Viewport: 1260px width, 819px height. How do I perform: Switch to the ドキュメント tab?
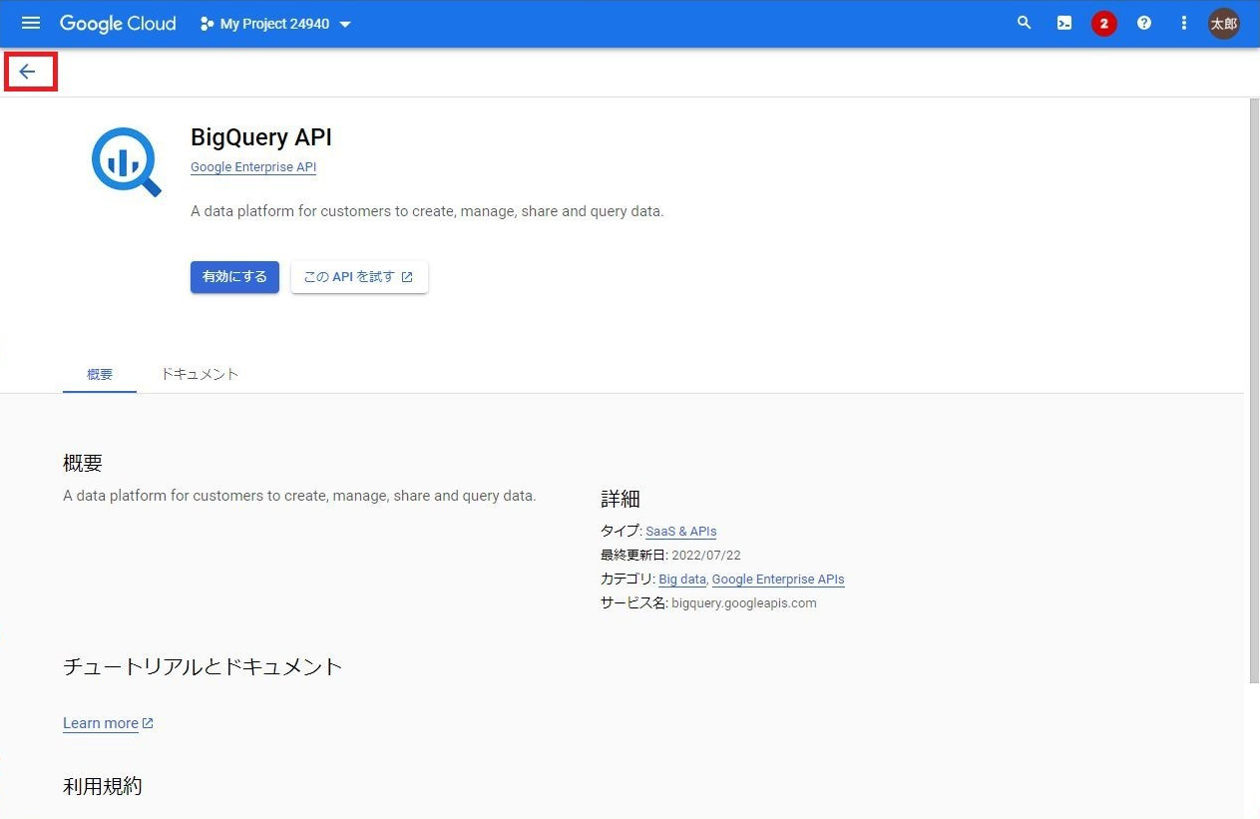[x=200, y=374]
